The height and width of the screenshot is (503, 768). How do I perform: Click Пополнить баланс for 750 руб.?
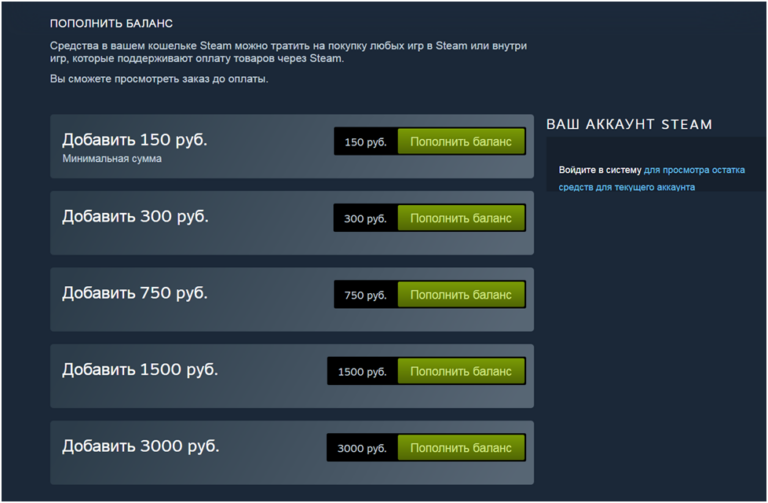pyautogui.click(x=461, y=294)
